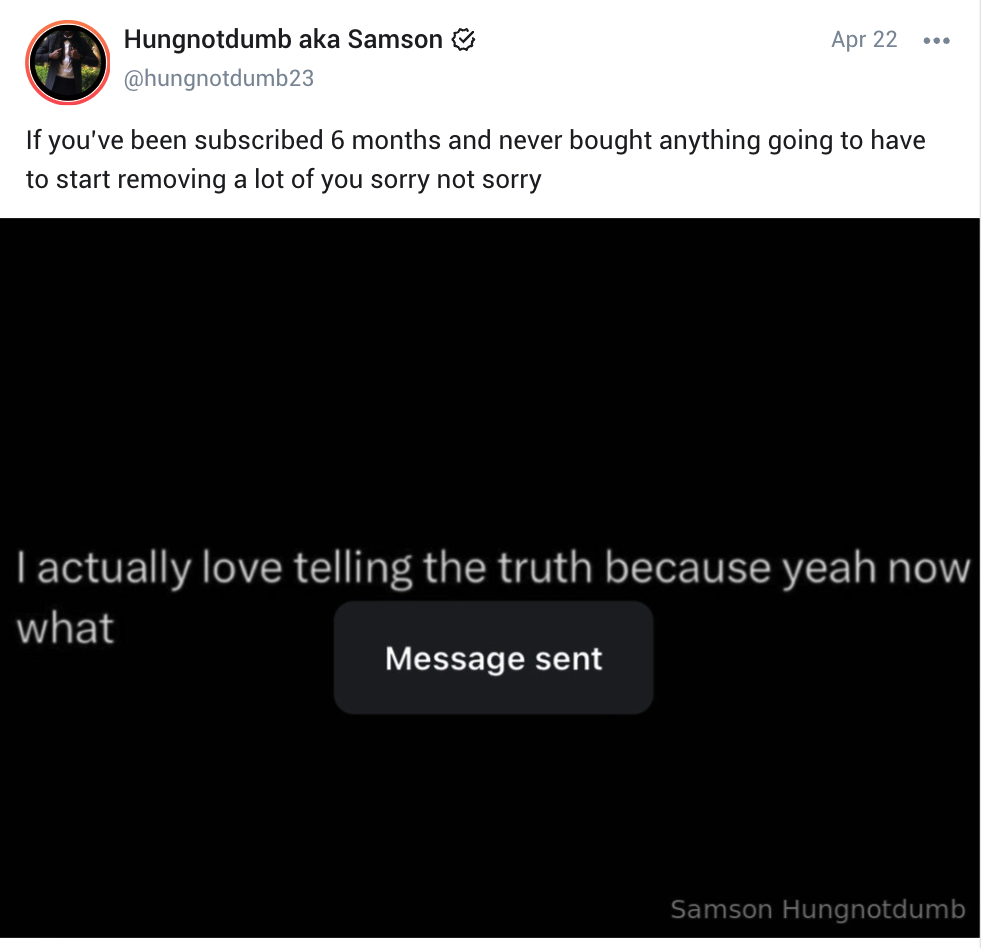Screen dimensions: 984x948
Task: Click the Samson Hungnotdumb watermark
Action: [817, 909]
